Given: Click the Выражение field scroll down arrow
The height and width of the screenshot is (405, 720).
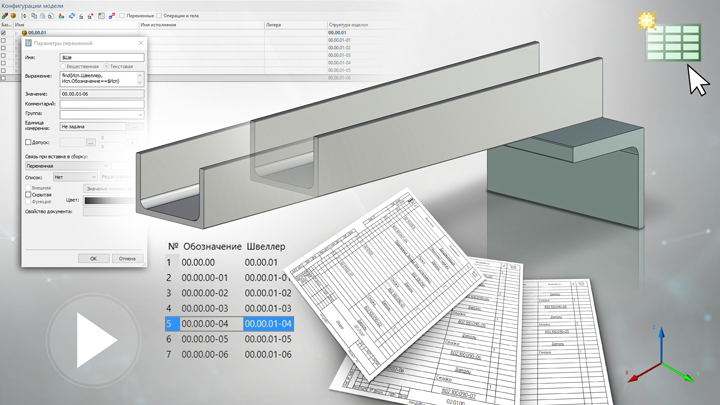Looking at the screenshot, I should pyautogui.click(x=140, y=82).
